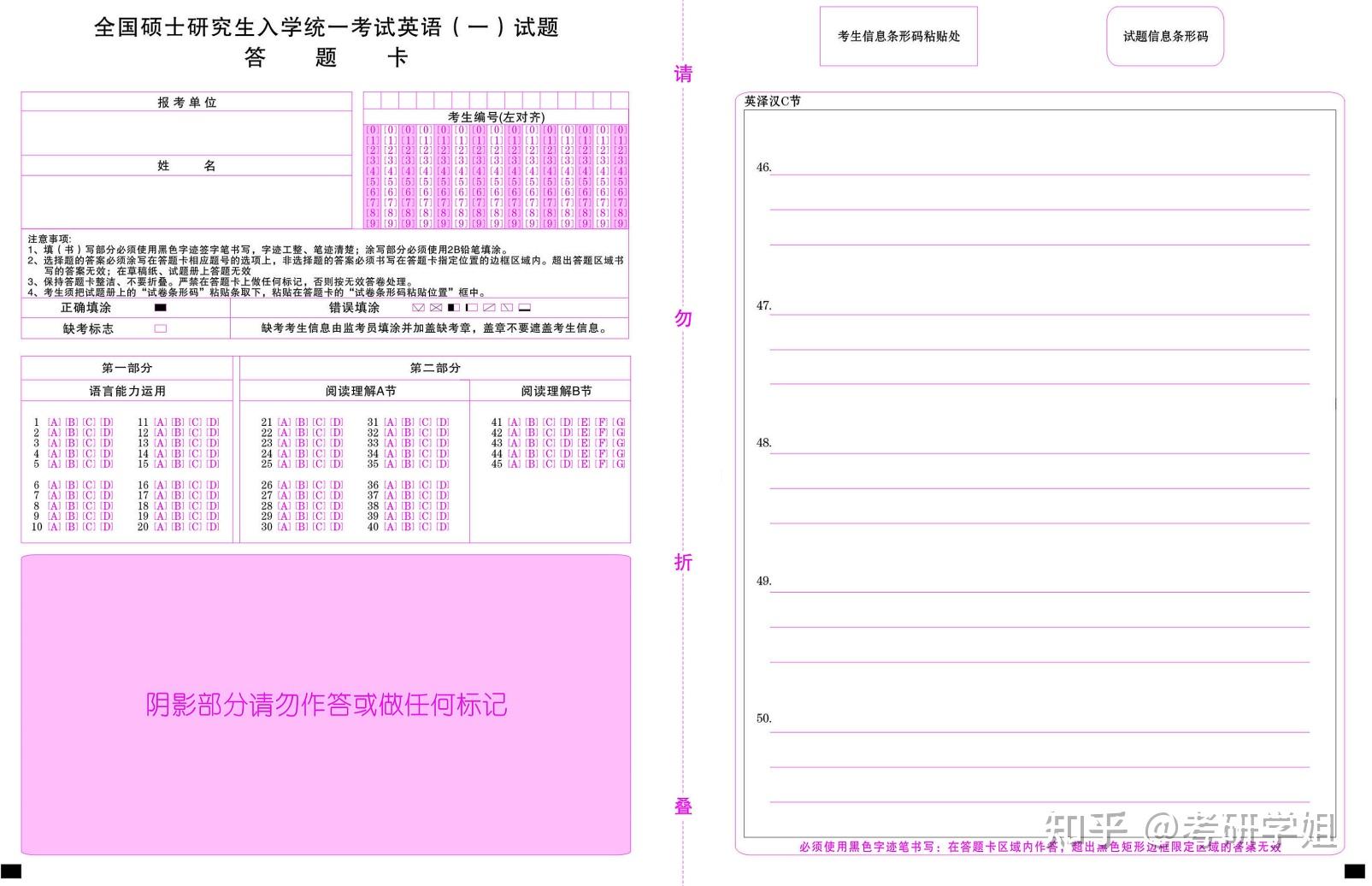Click the fold-line character 勿
This screenshot has height=886, width=1372.
pos(683,318)
